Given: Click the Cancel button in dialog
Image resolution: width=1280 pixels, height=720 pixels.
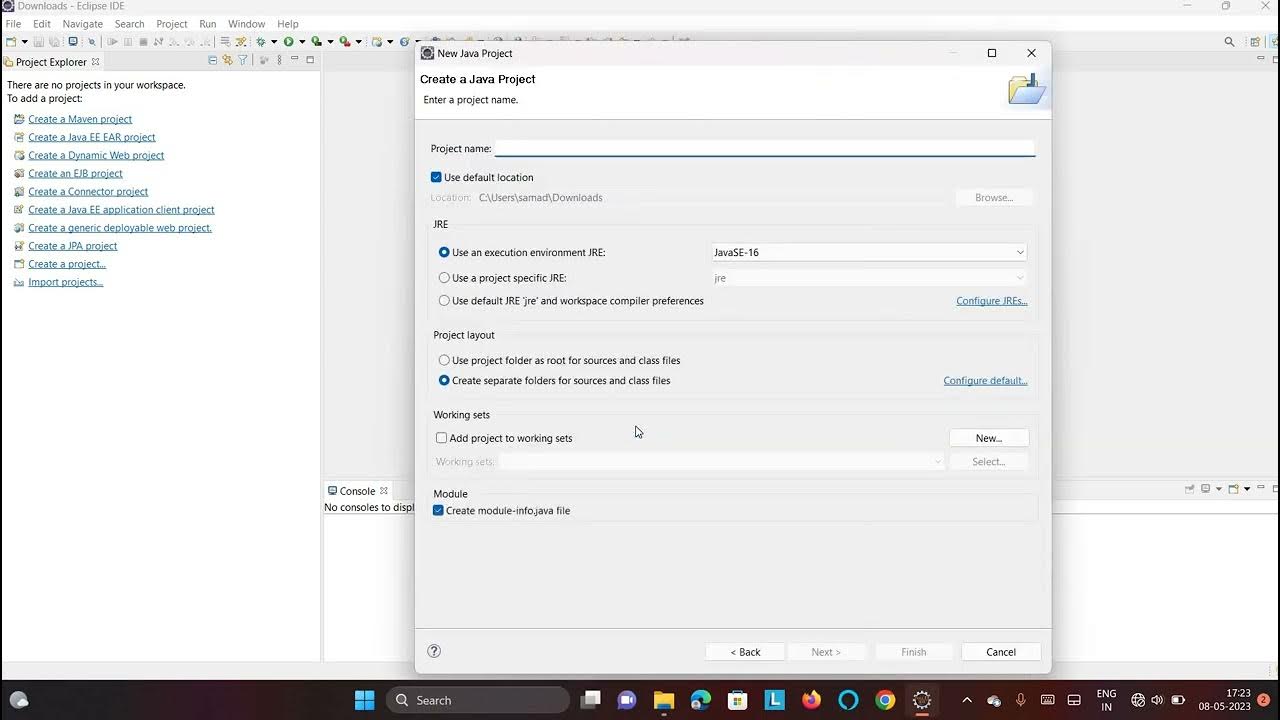Looking at the screenshot, I should click(1001, 652).
